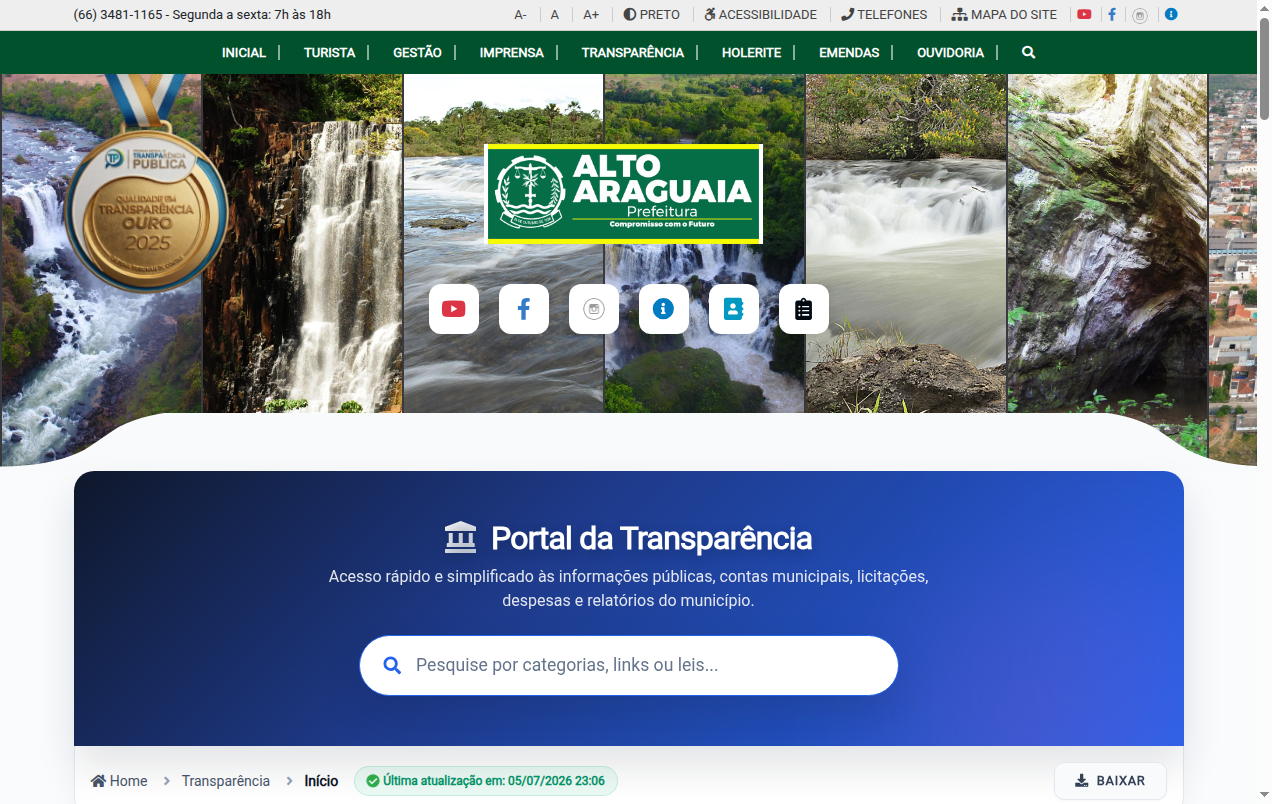
Task: Click the Portal da Transparência heading
Action: (x=651, y=538)
